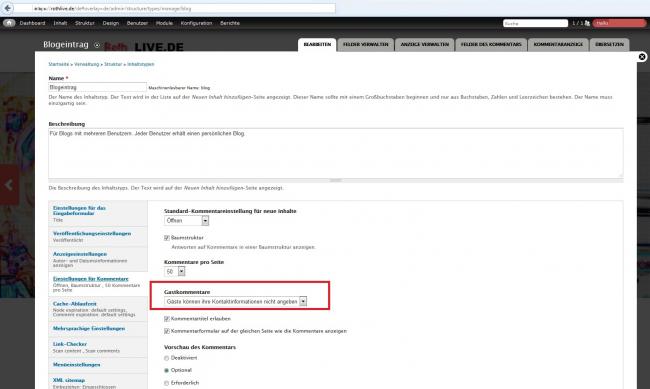Click the browser back arrow button
Image resolution: width=650 pixels, height=389 pixels.
[7, 8]
